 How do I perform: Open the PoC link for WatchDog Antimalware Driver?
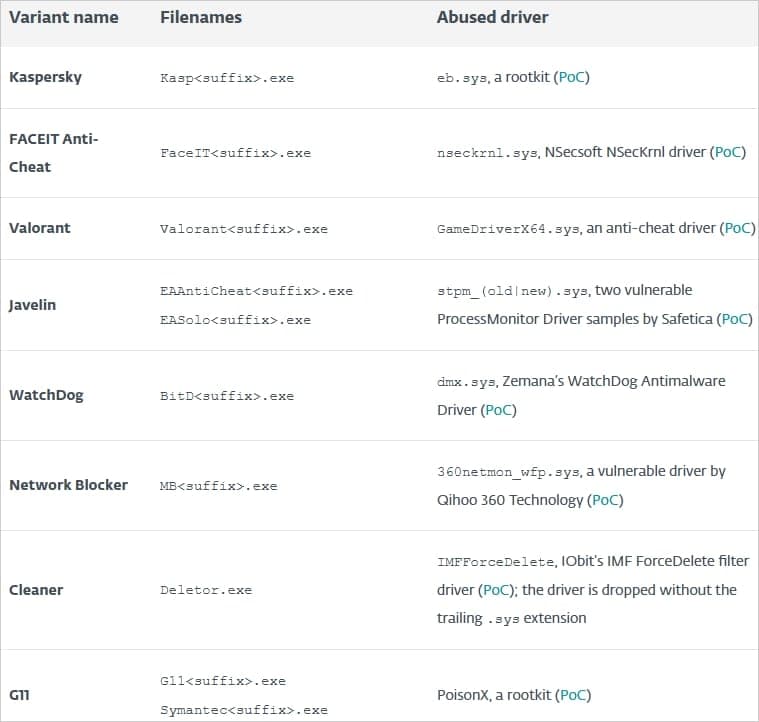(x=499, y=410)
